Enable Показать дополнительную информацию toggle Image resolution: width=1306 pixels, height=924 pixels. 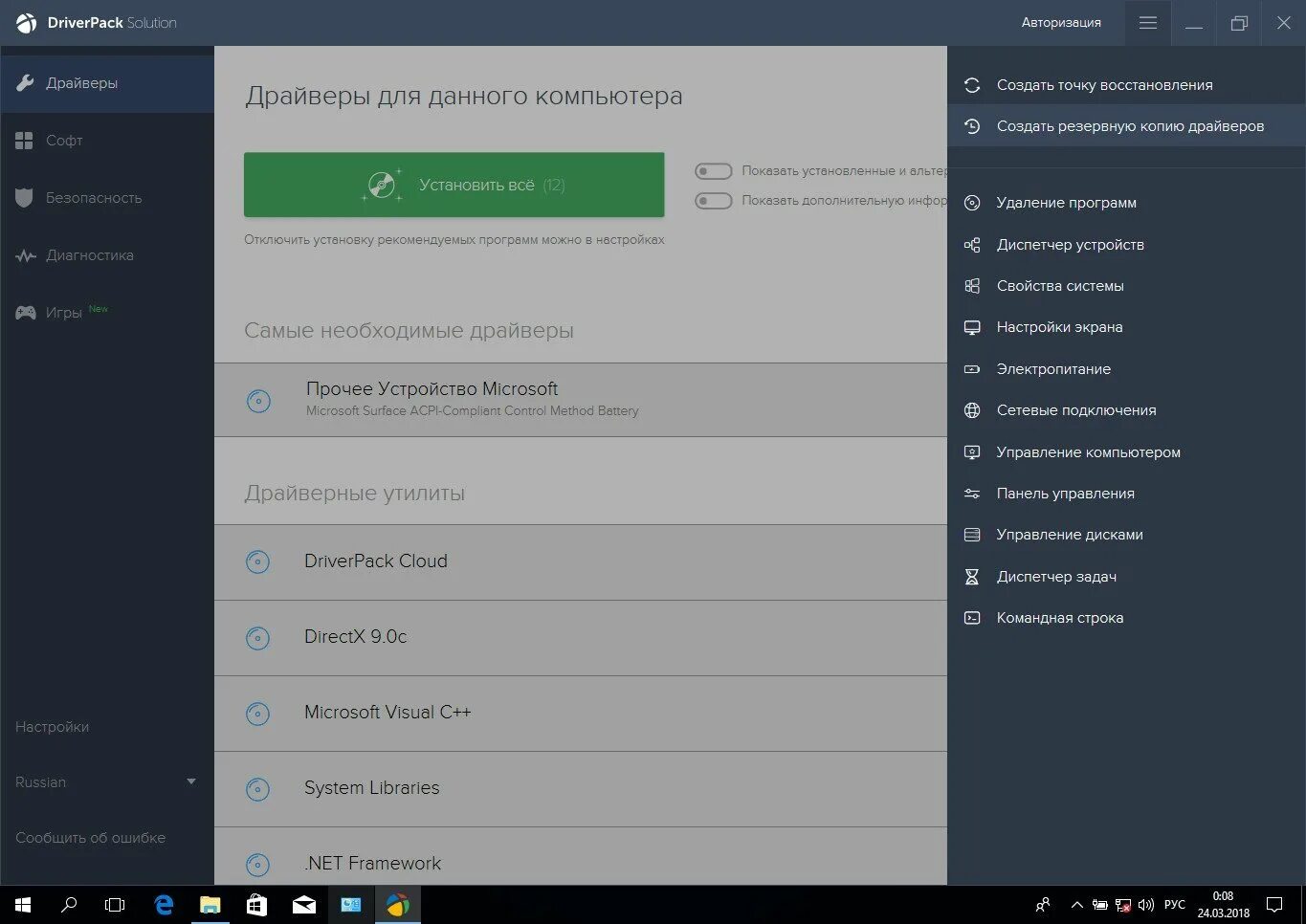click(x=713, y=201)
